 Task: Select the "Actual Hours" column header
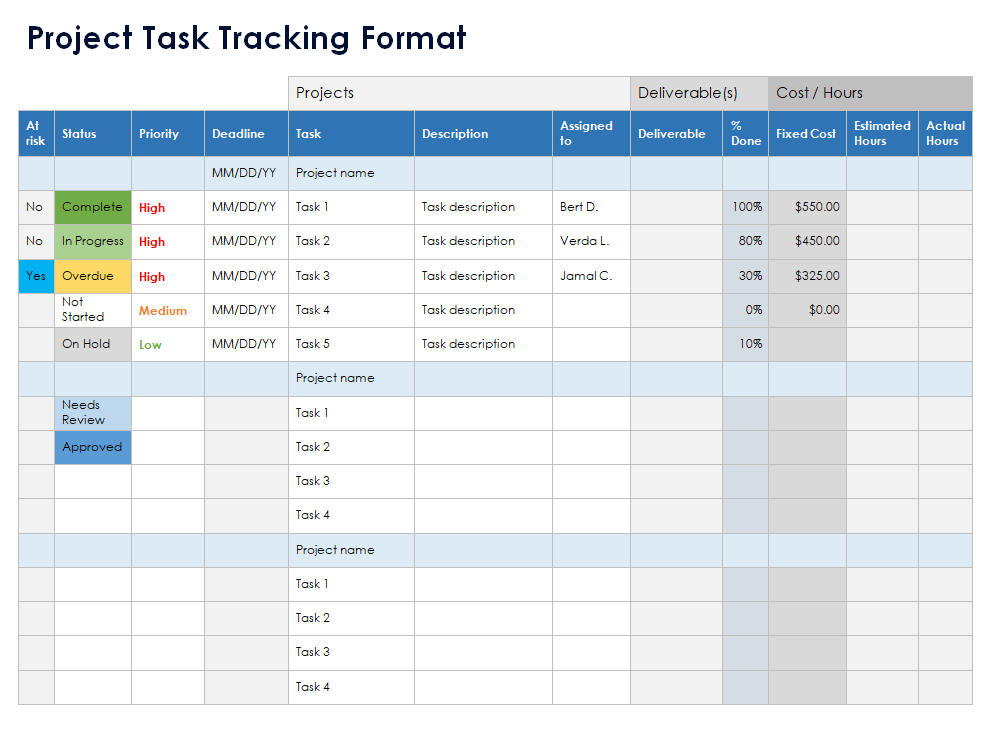[945, 133]
